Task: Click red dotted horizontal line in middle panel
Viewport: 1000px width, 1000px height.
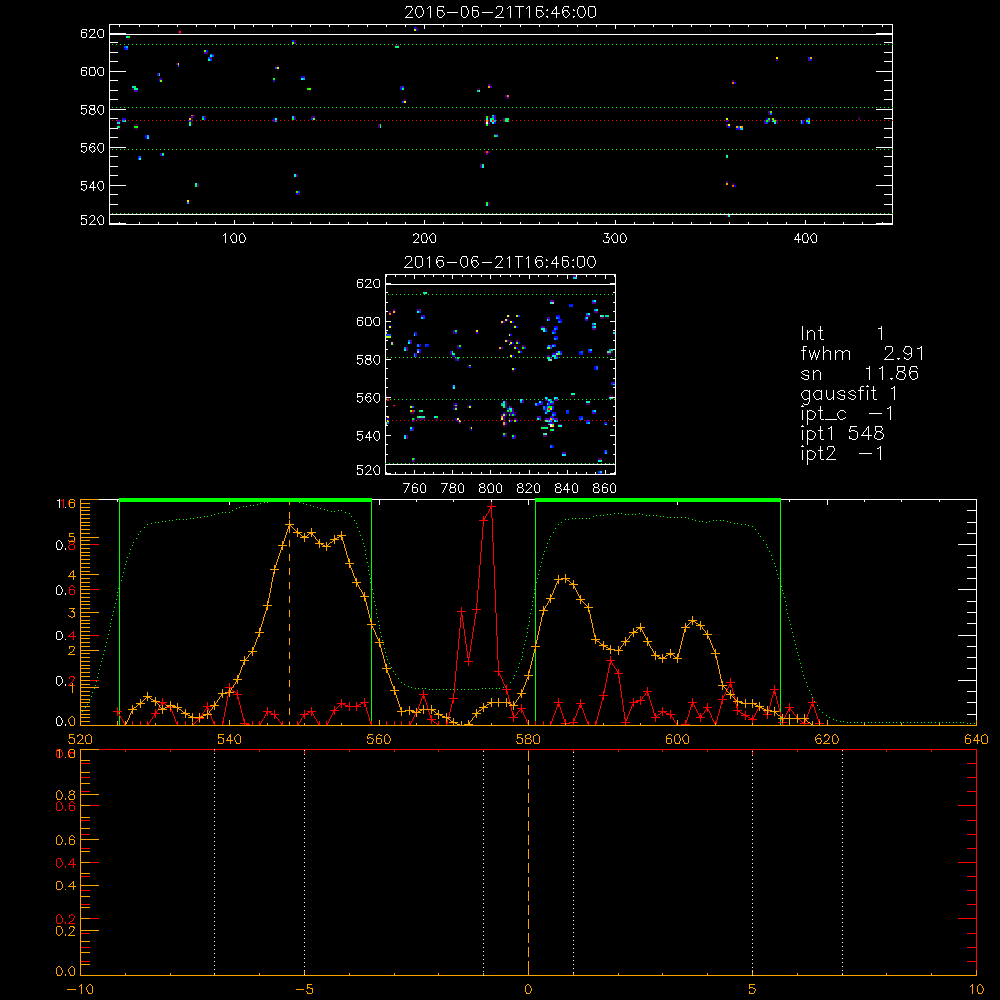Action: (500, 420)
